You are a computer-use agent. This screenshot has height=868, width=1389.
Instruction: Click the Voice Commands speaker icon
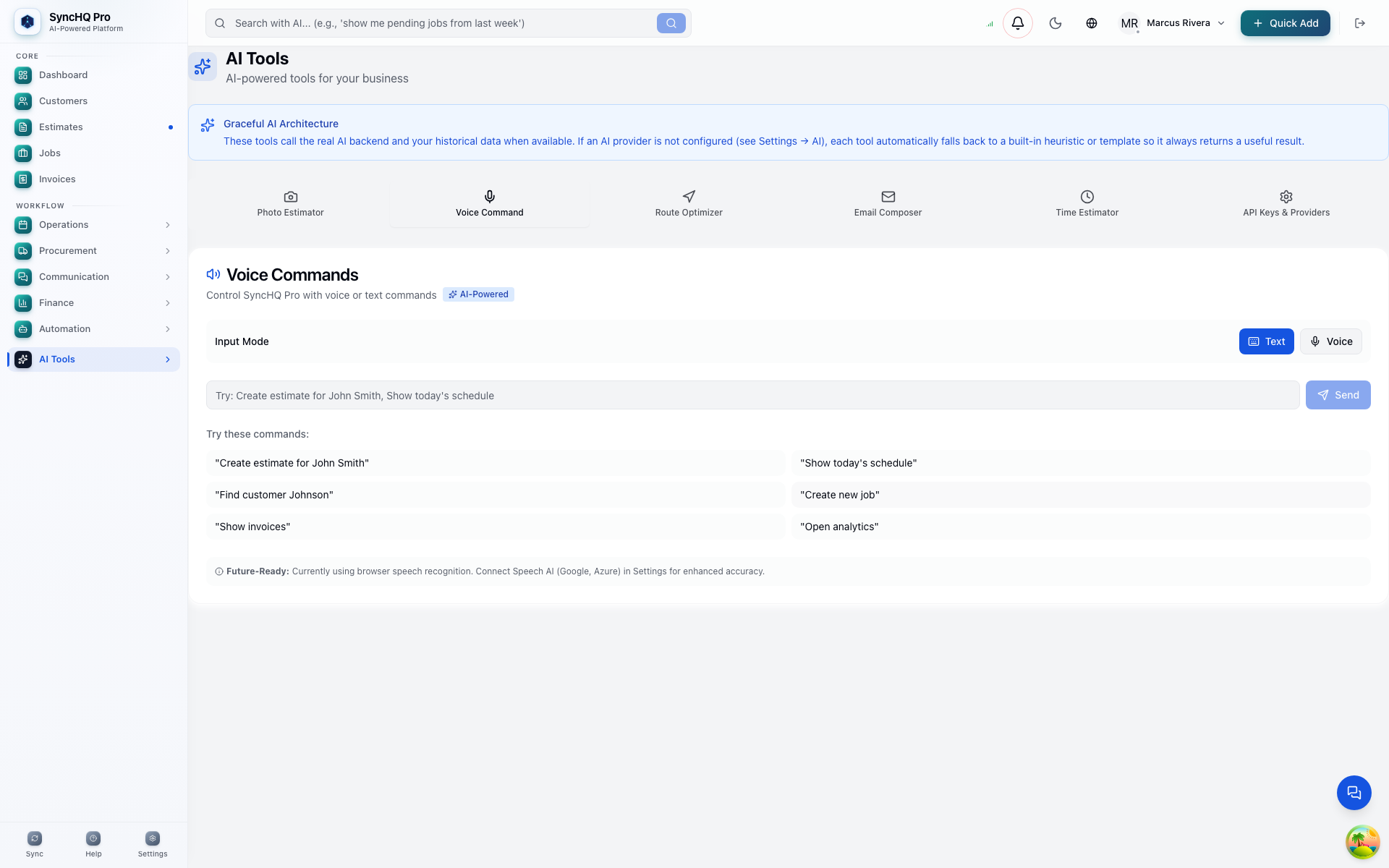tap(213, 274)
